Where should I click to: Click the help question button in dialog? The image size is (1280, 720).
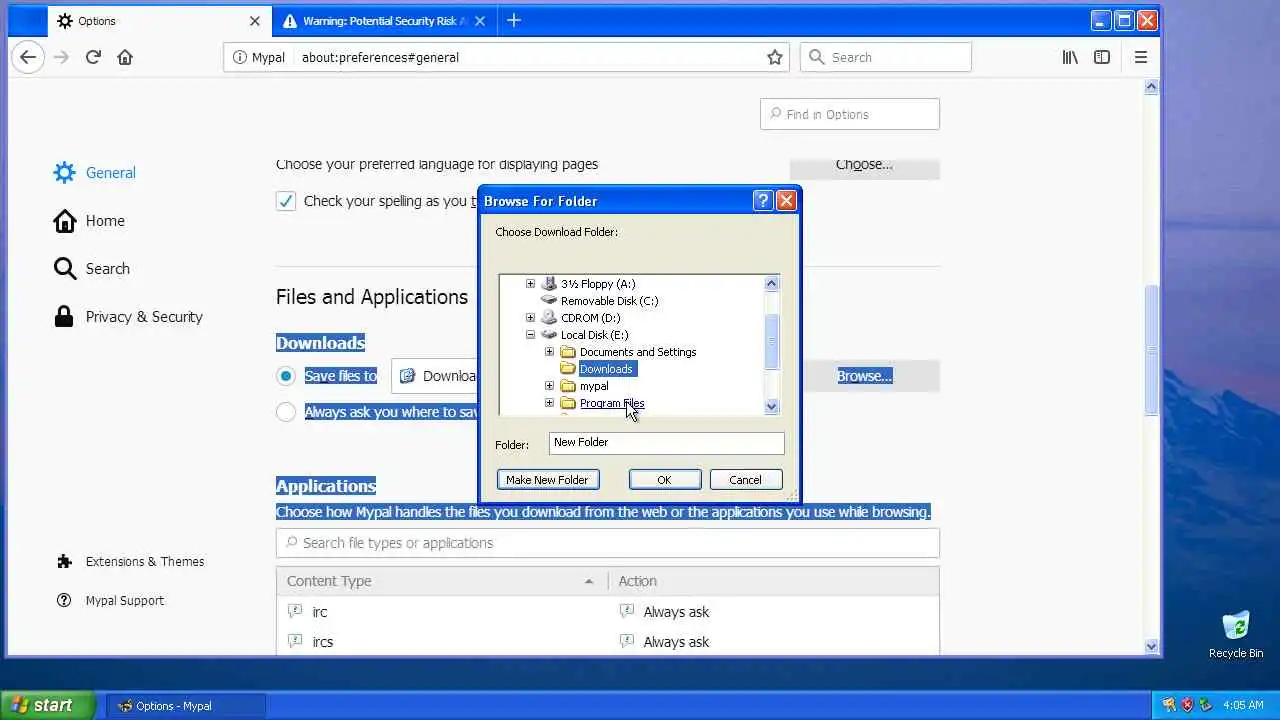coord(763,200)
